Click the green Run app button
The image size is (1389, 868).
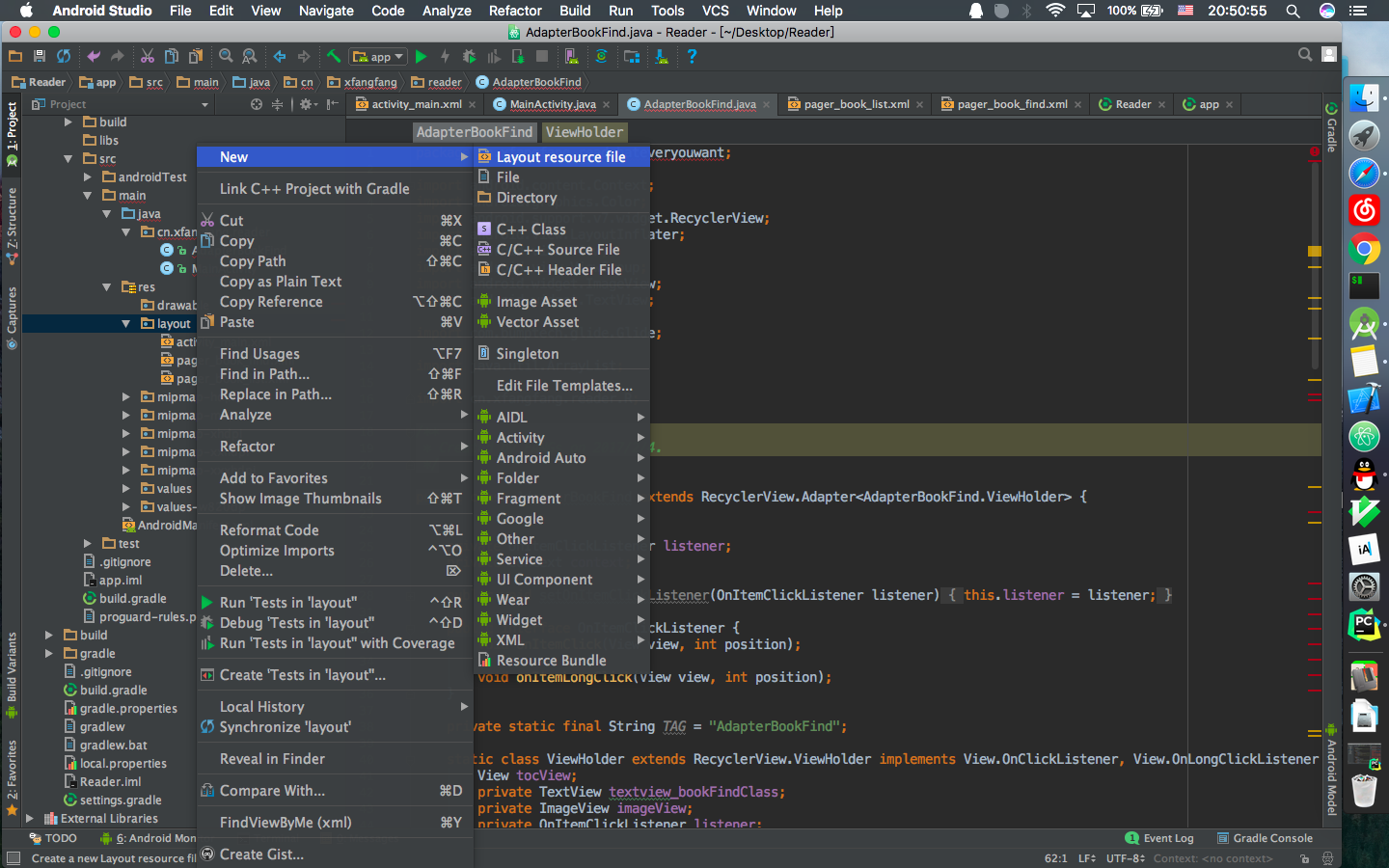pos(421,57)
